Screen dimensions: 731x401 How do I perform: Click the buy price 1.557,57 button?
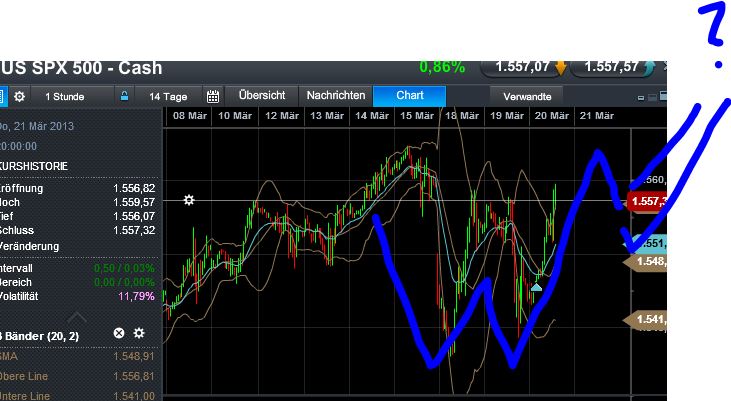(612, 67)
